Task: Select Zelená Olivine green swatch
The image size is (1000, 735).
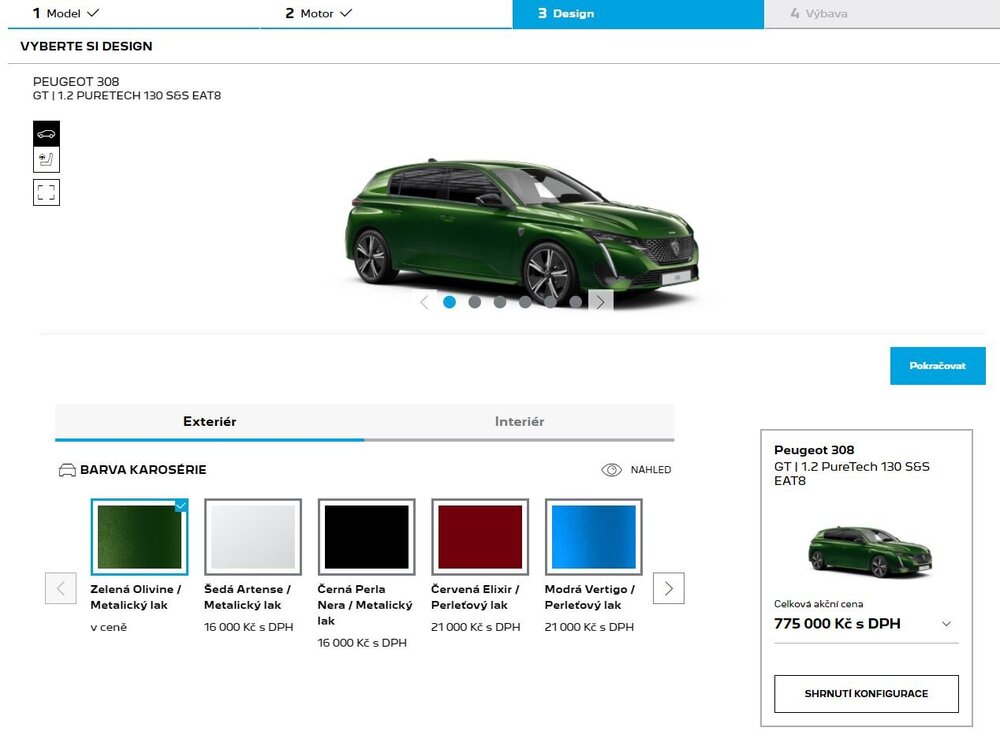Action: (140, 537)
